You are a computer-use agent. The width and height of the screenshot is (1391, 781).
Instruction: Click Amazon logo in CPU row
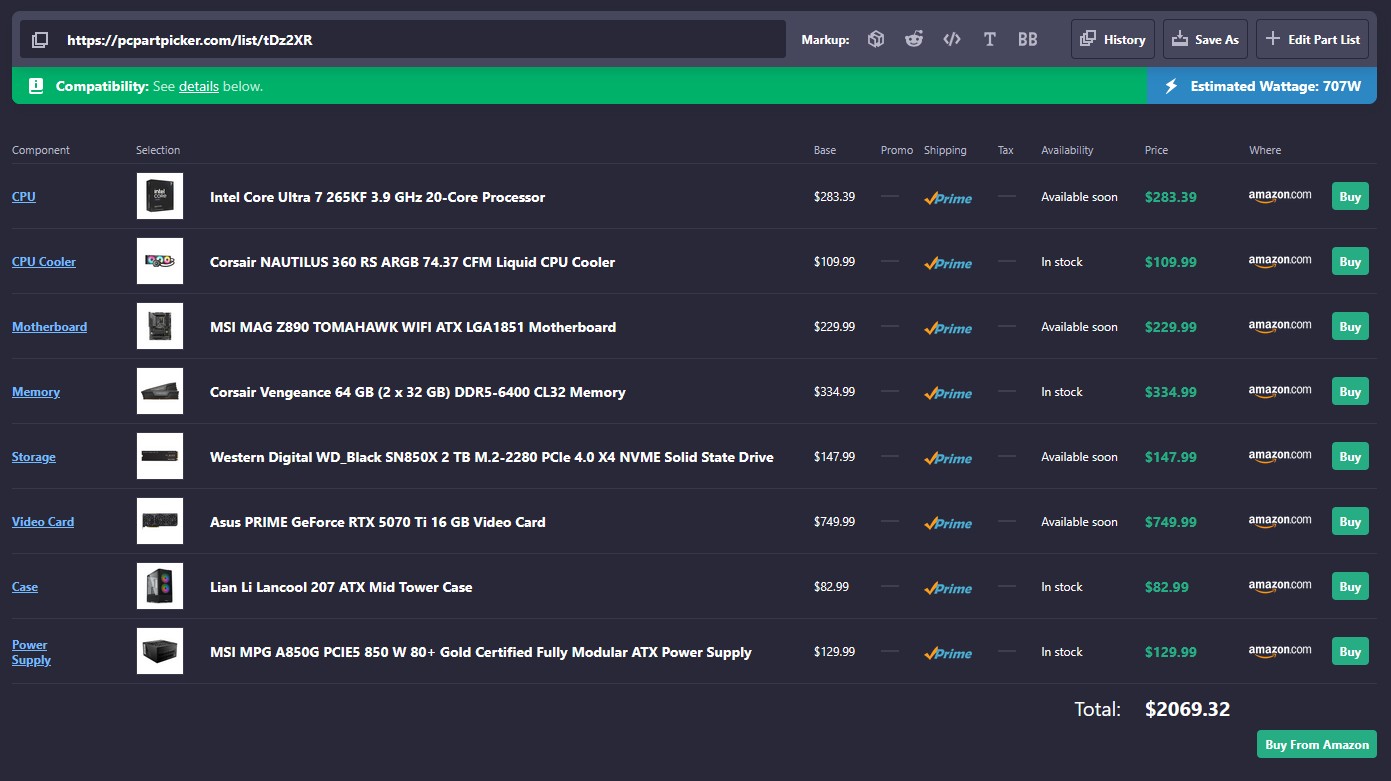(x=1280, y=196)
